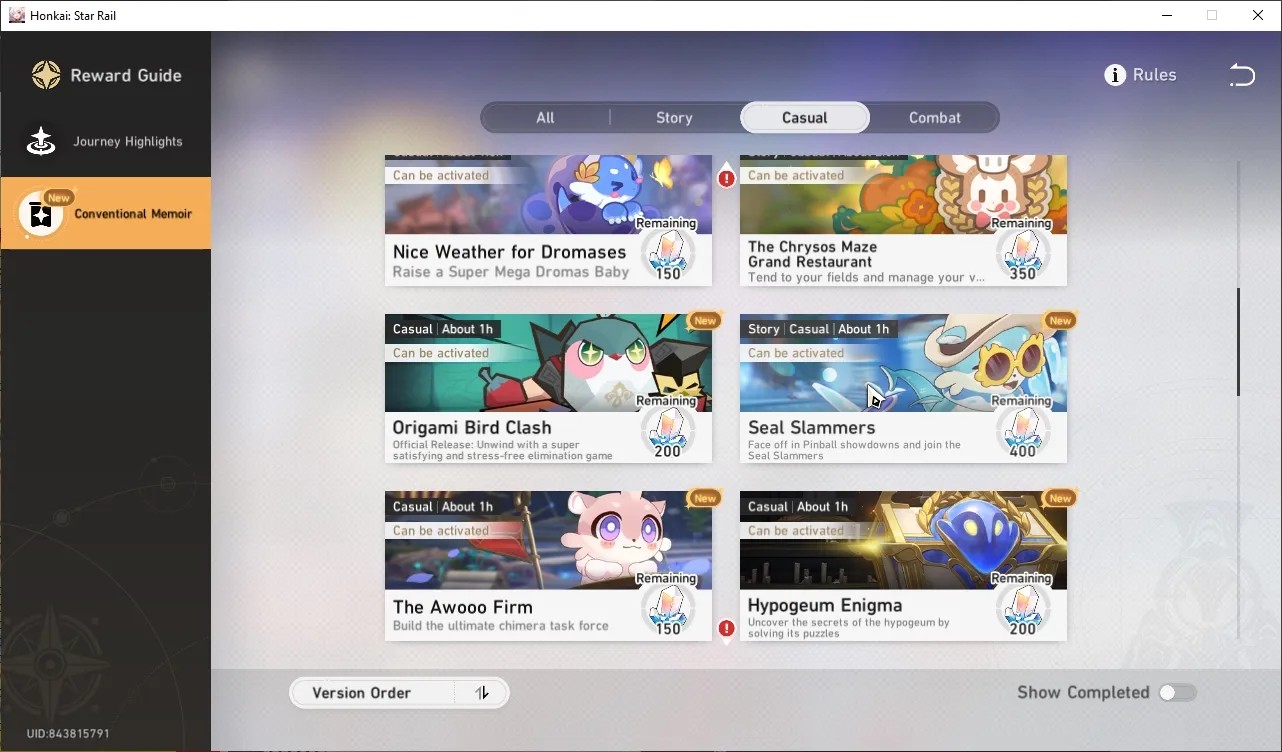Open the Nice Weather for Dromases card
1282x752 pixels.
[548, 220]
